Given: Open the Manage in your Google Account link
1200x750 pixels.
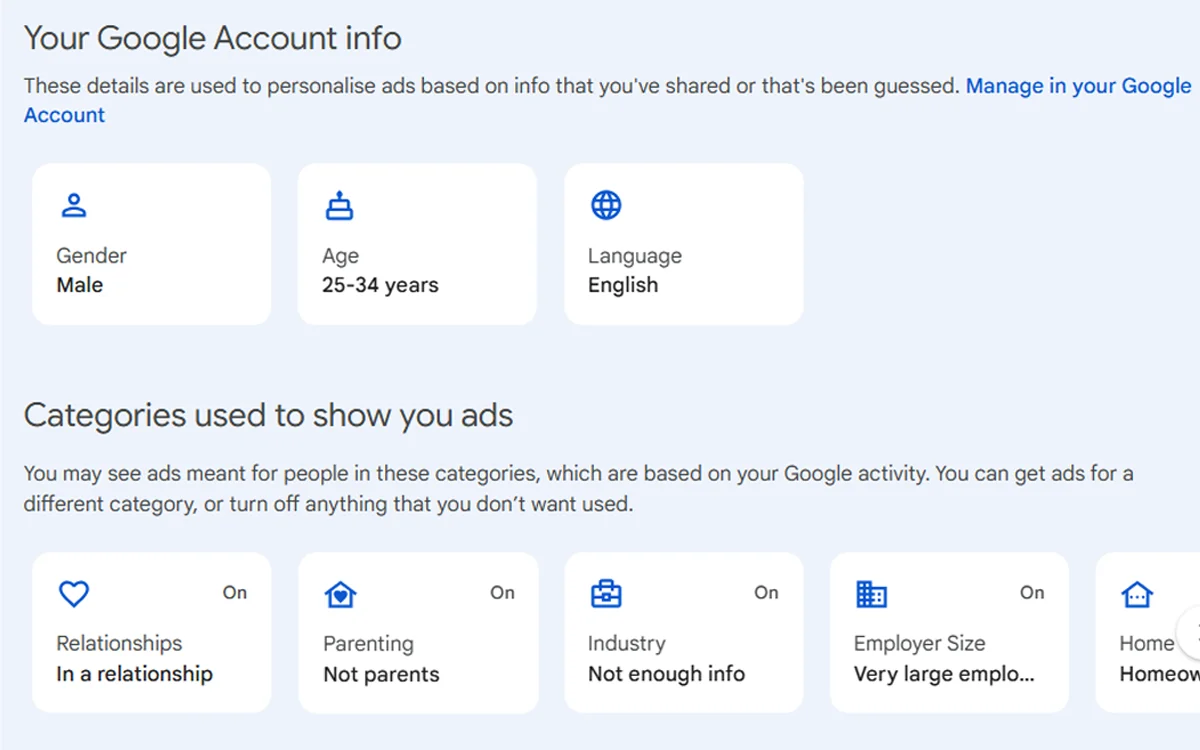Looking at the screenshot, I should click(x=1078, y=86).
